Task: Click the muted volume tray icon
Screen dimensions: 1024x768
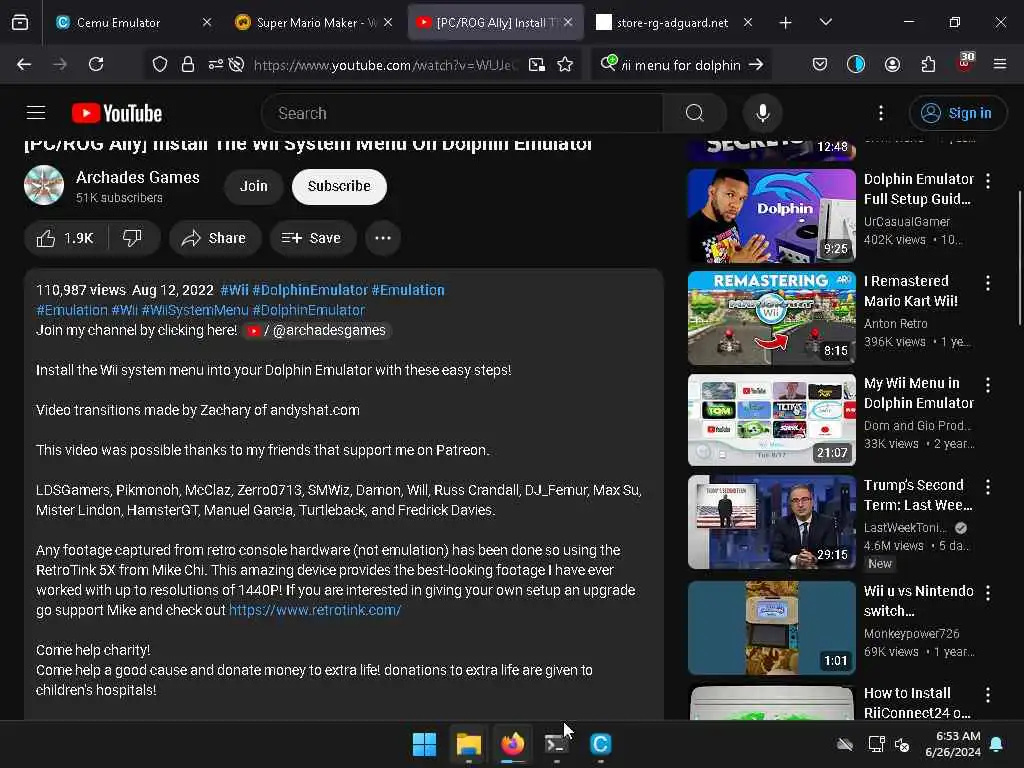Action: (902, 744)
